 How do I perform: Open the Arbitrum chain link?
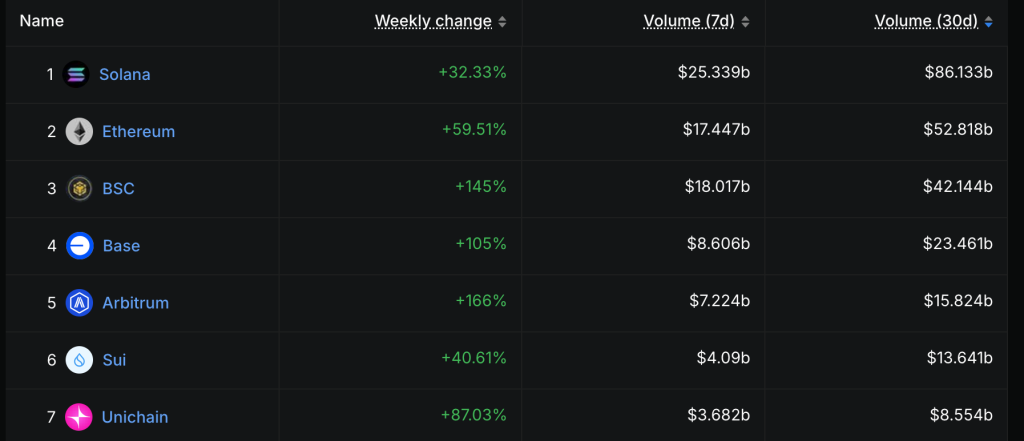tap(136, 303)
